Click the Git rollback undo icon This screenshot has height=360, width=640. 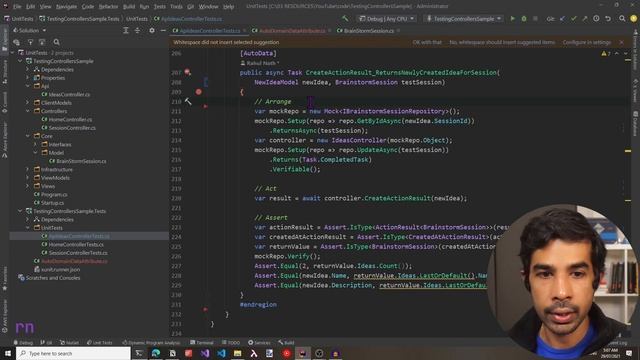coord(608,19)
